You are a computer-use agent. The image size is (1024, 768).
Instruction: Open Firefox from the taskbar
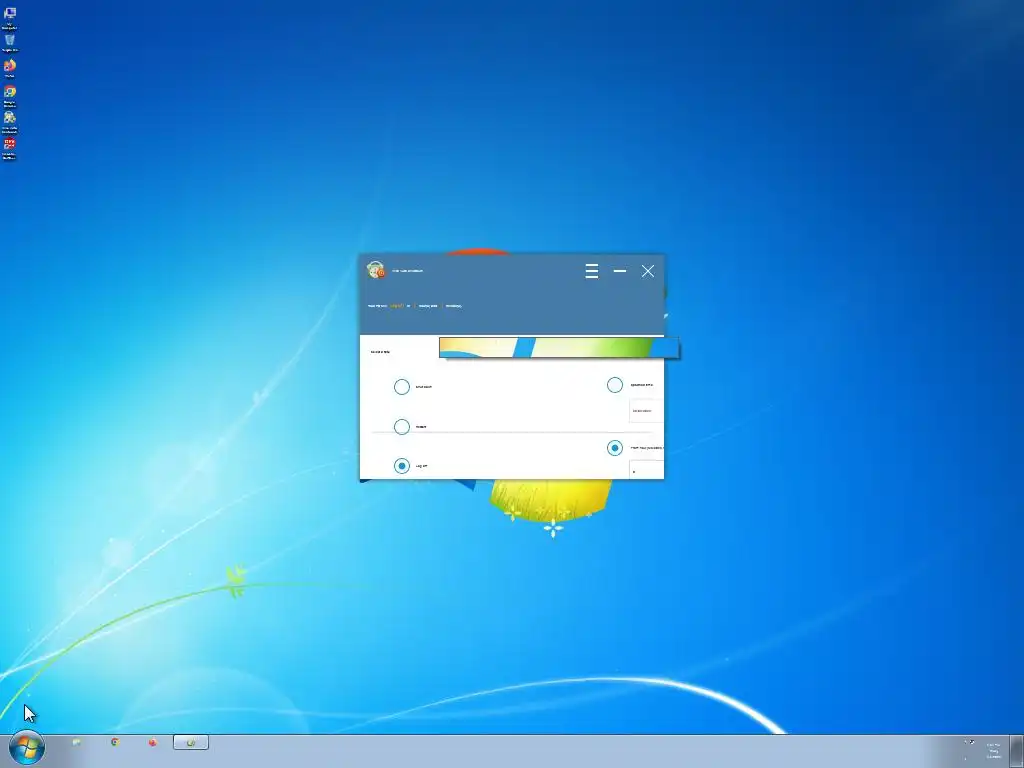click(153, 743)
